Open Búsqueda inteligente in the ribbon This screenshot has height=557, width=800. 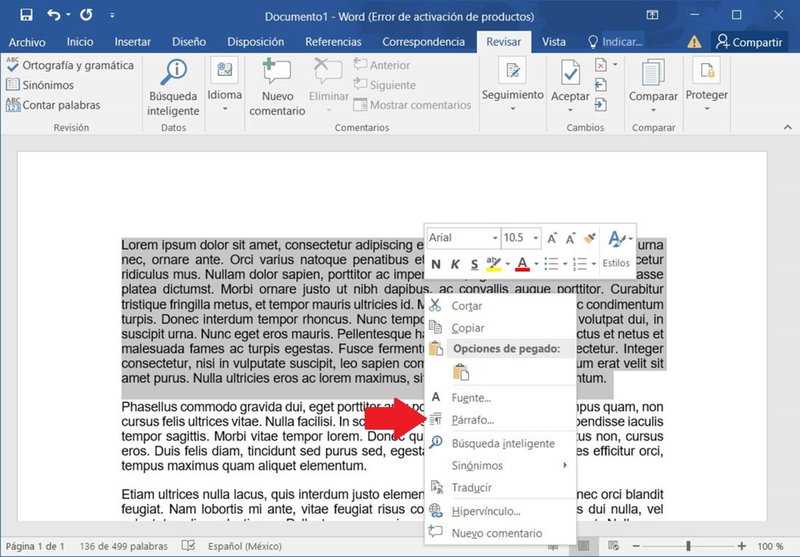(173, 88)
